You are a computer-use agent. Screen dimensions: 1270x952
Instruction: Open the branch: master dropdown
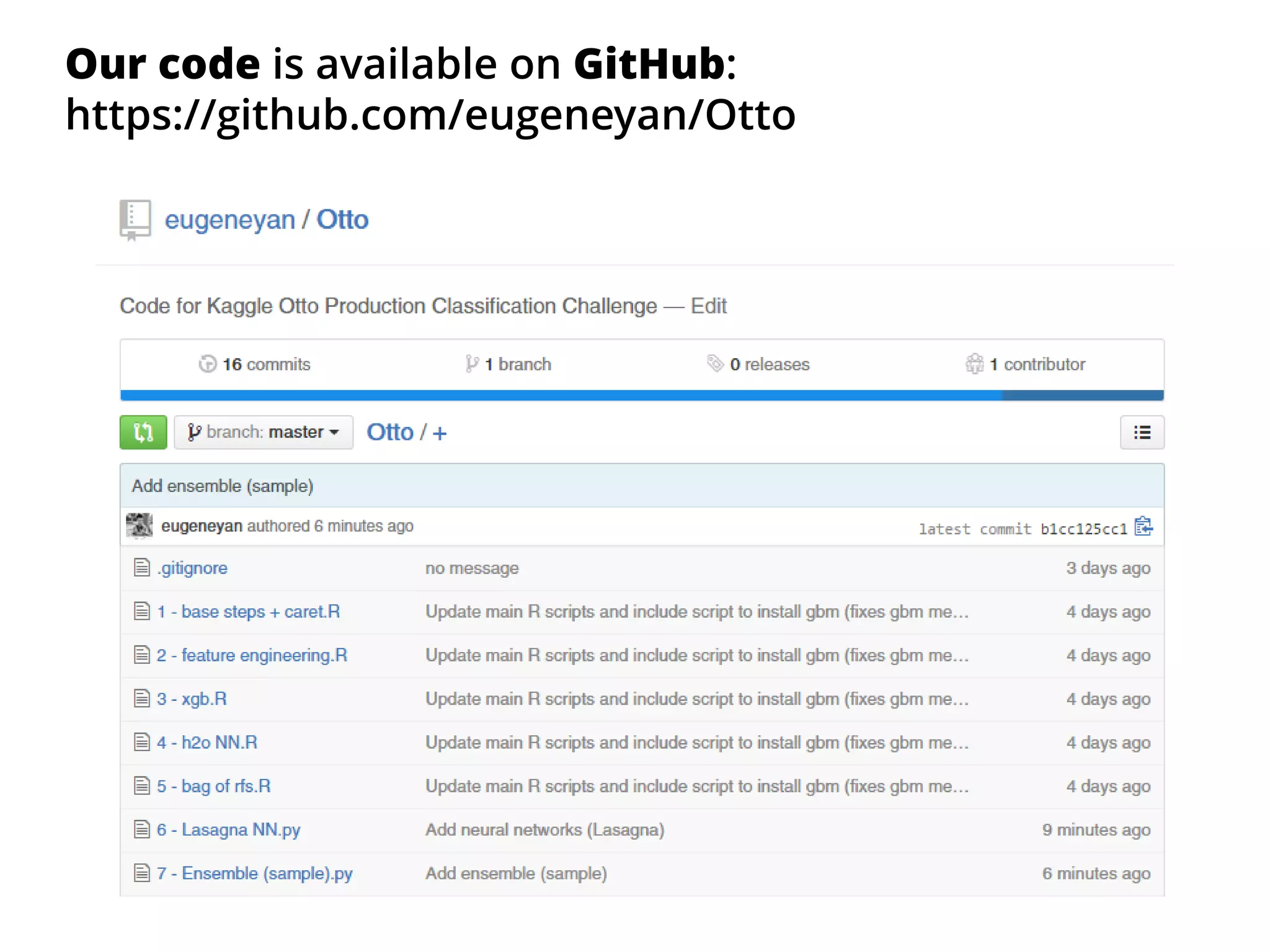tap(264, 432)
